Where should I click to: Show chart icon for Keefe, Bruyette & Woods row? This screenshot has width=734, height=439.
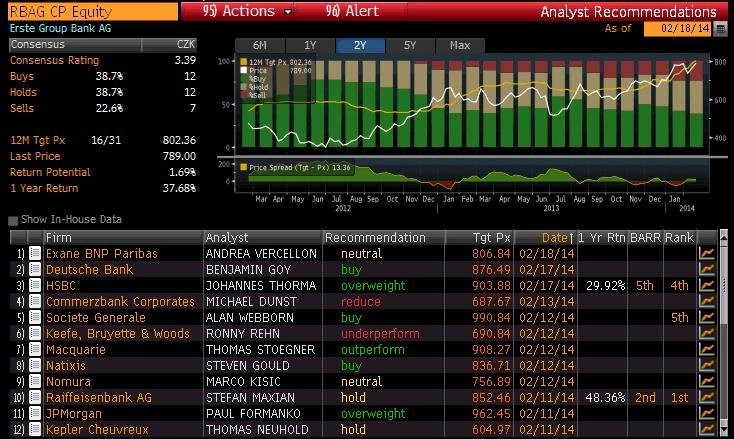(x=707, y=333)
